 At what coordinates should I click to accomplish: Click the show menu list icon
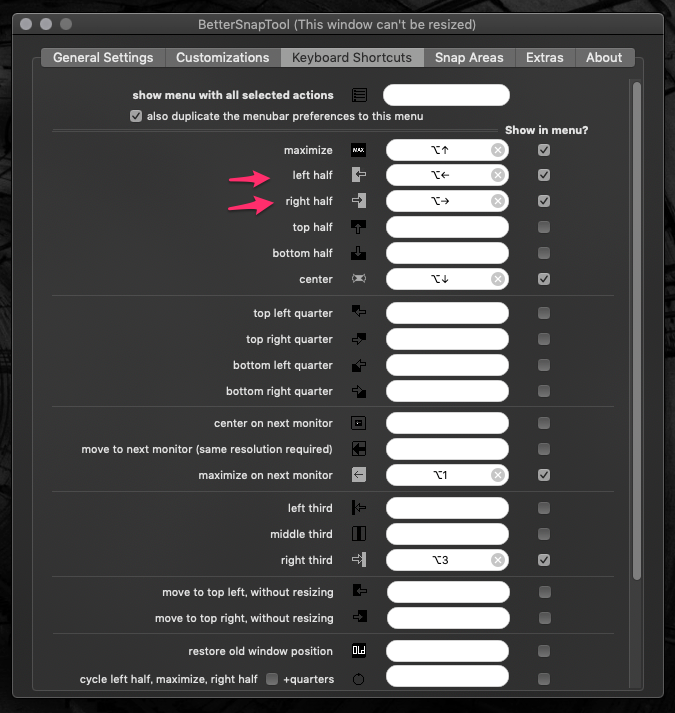[x=359, y=95]
